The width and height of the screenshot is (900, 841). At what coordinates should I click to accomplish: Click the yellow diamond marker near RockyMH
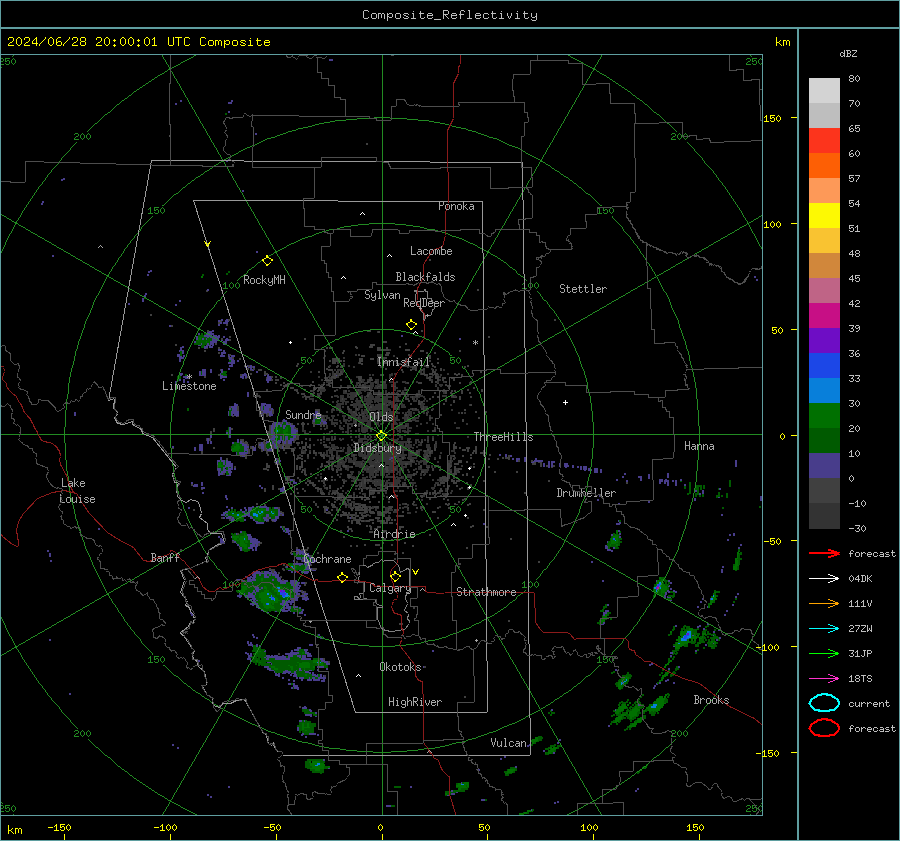pos(267,261)
